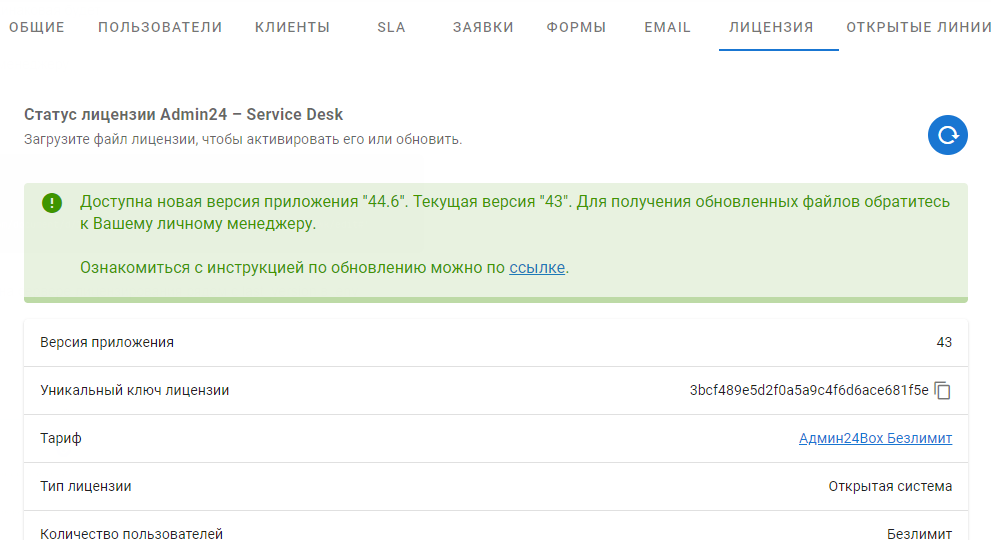Click the Версия приложения row label
The height and width of the screenshot is (540, 991).
coord(107,342)
